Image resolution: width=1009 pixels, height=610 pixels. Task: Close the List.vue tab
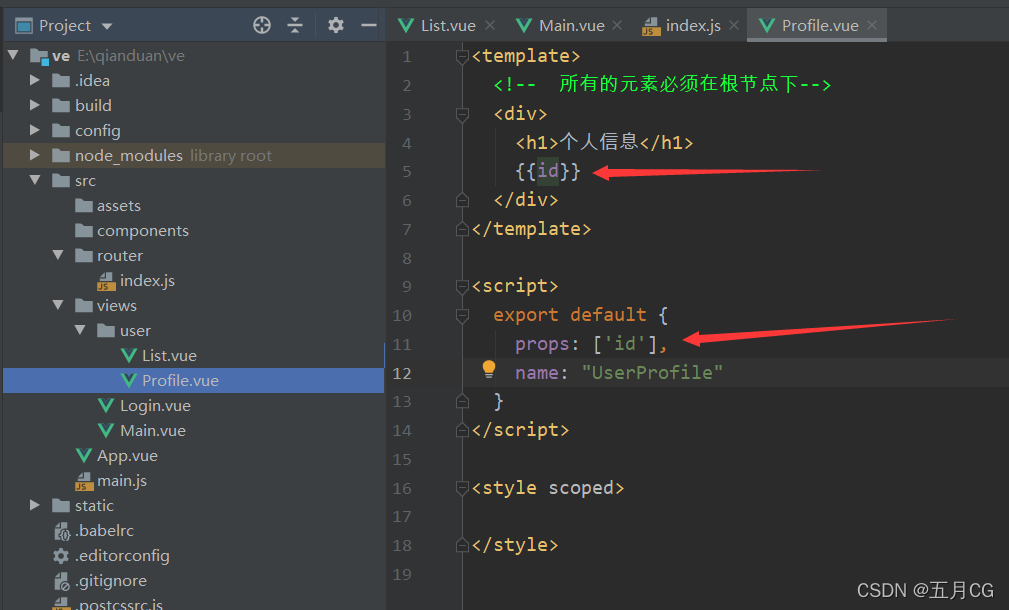(490, 25)
